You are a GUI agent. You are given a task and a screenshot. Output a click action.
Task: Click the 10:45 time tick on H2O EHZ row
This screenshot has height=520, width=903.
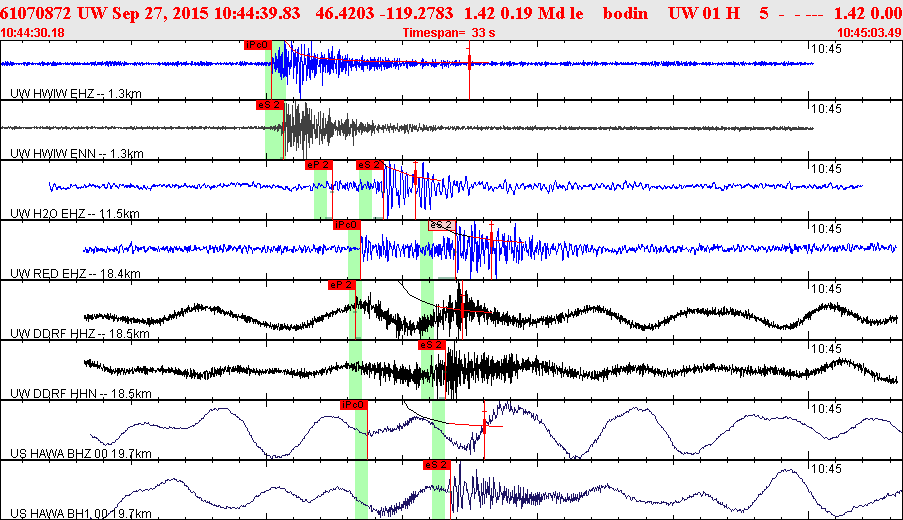pos(826,169)
